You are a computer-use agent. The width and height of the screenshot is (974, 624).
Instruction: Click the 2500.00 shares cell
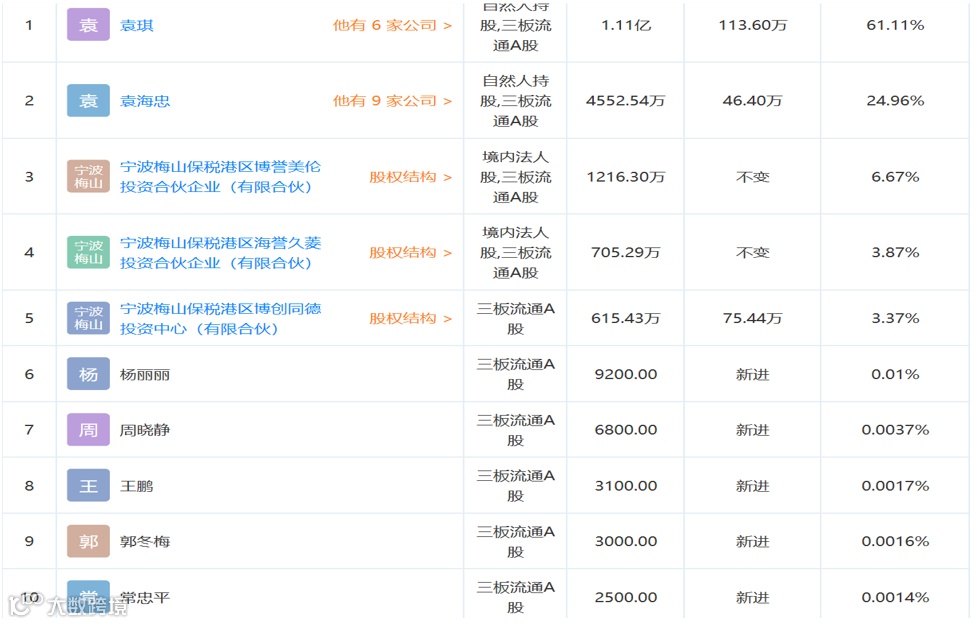626,597
